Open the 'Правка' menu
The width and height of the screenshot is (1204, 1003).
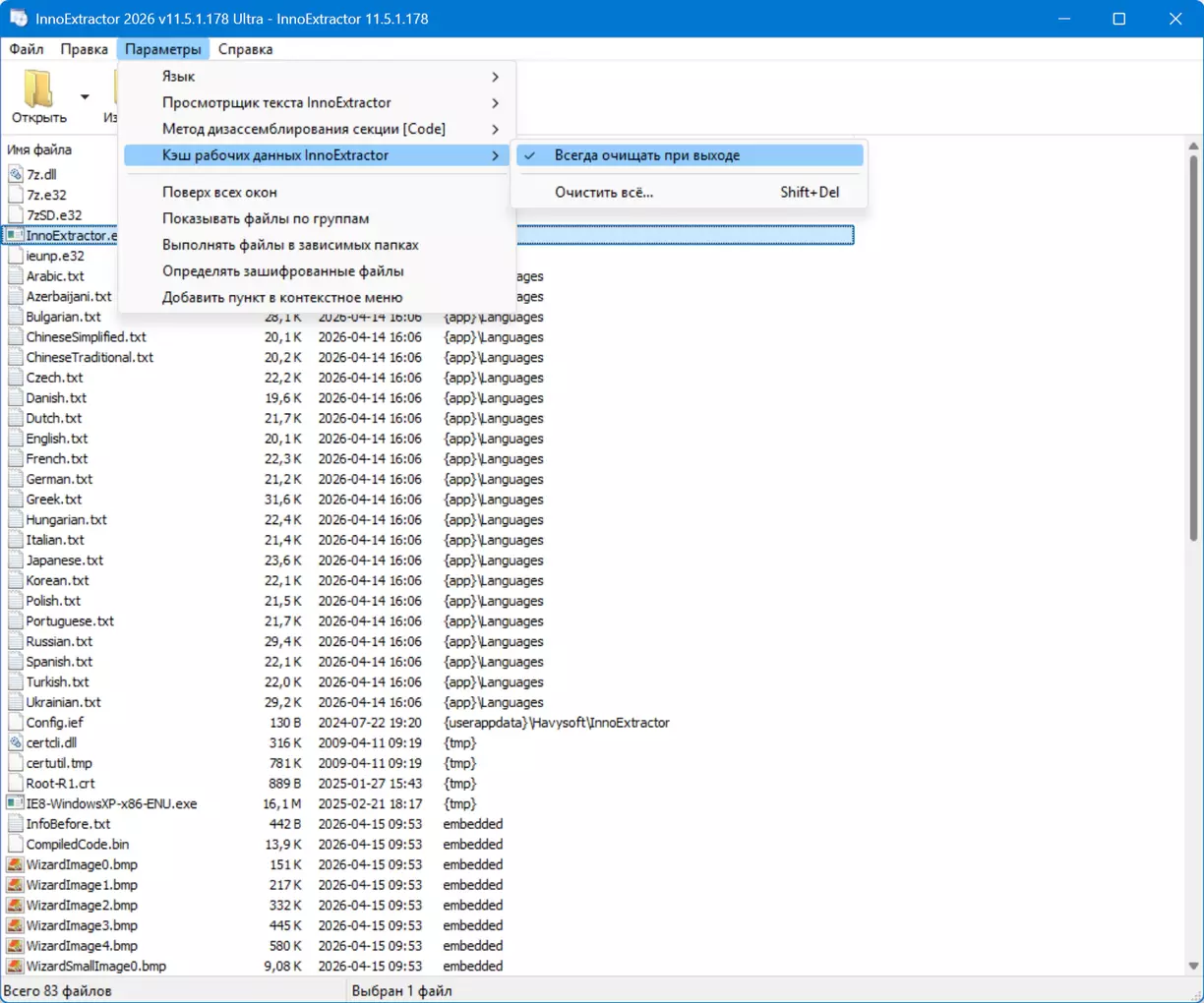pos(84,49)
